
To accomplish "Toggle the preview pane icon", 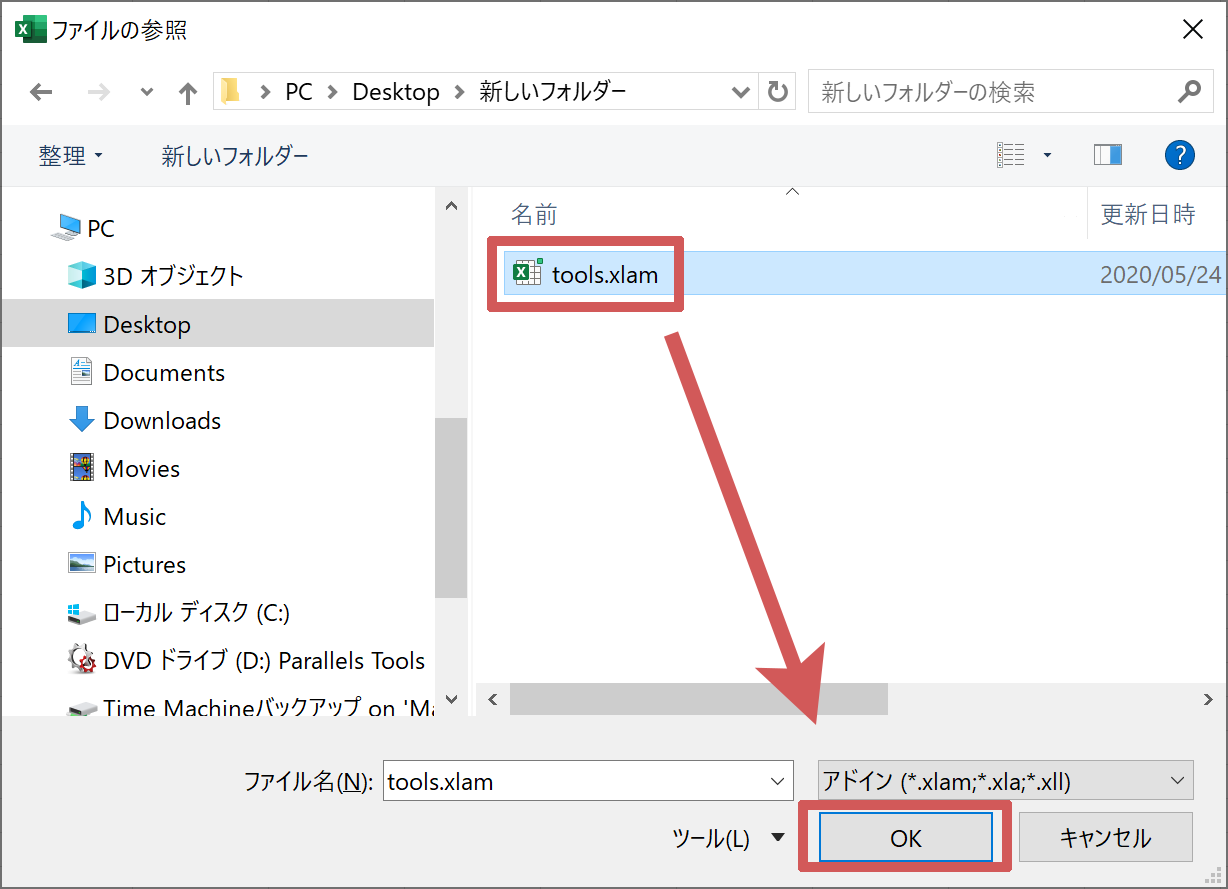I will click(x=1107, y=155).
